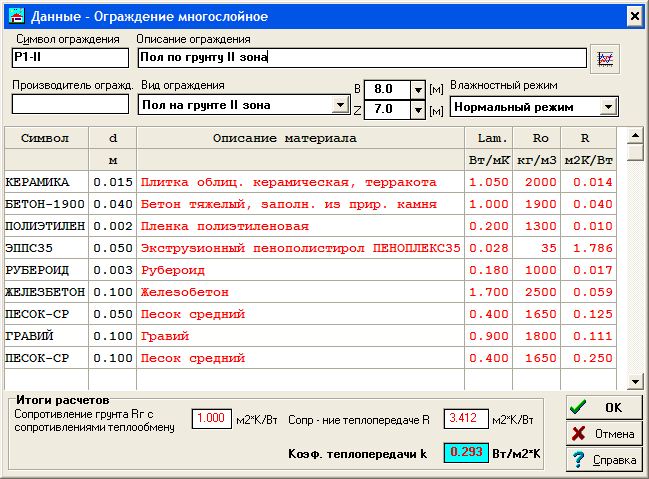Screen dimensions: 649x479
Task: Click density value 2500 for Железобетон
Action: click(x=537, y=292)
